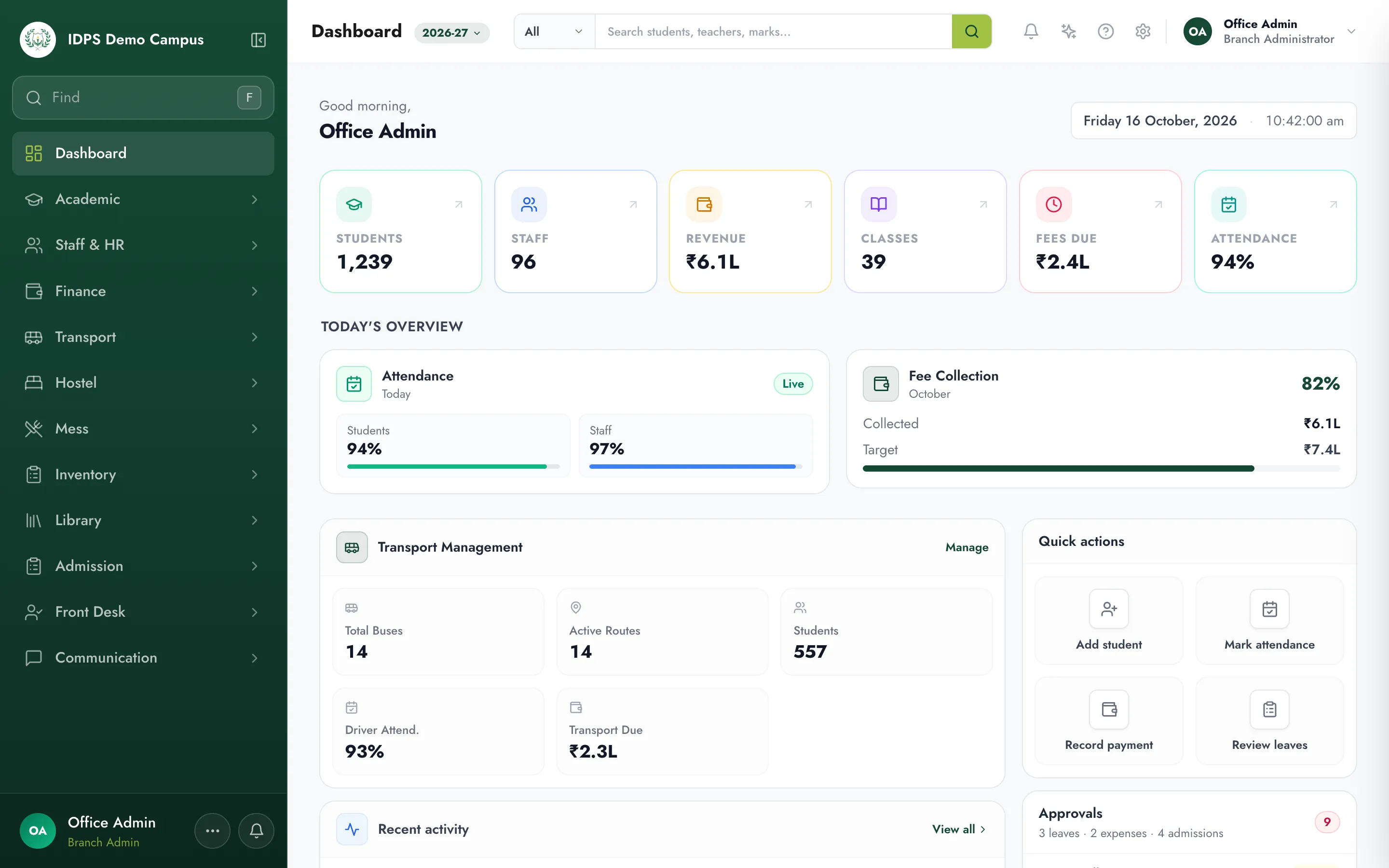
Task: Click the Transport Management bus icon
Action: coord(352,547)
